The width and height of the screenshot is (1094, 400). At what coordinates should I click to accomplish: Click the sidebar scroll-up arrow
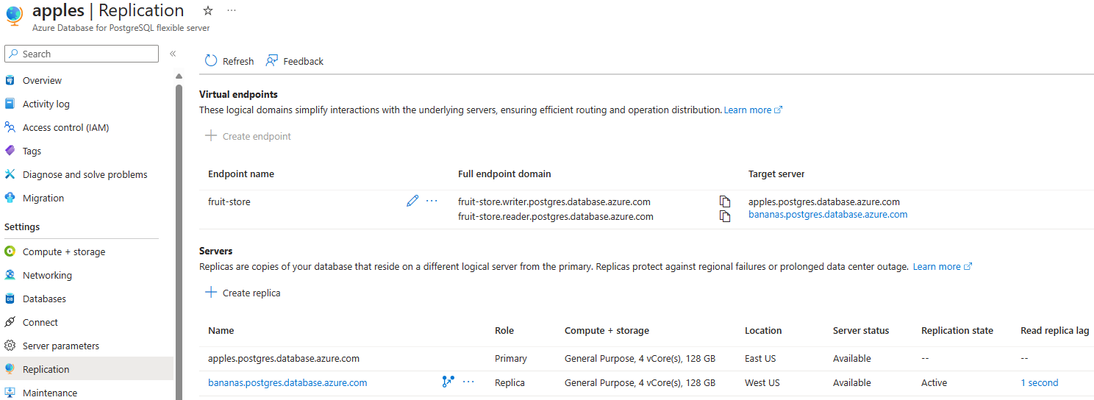point(179,76)
